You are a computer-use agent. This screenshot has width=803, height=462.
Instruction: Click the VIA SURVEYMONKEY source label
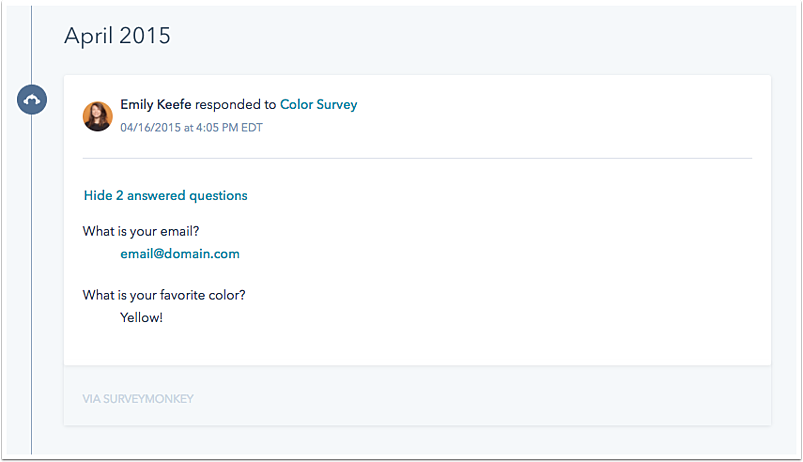pyautogui.click(x=138, y=399)
